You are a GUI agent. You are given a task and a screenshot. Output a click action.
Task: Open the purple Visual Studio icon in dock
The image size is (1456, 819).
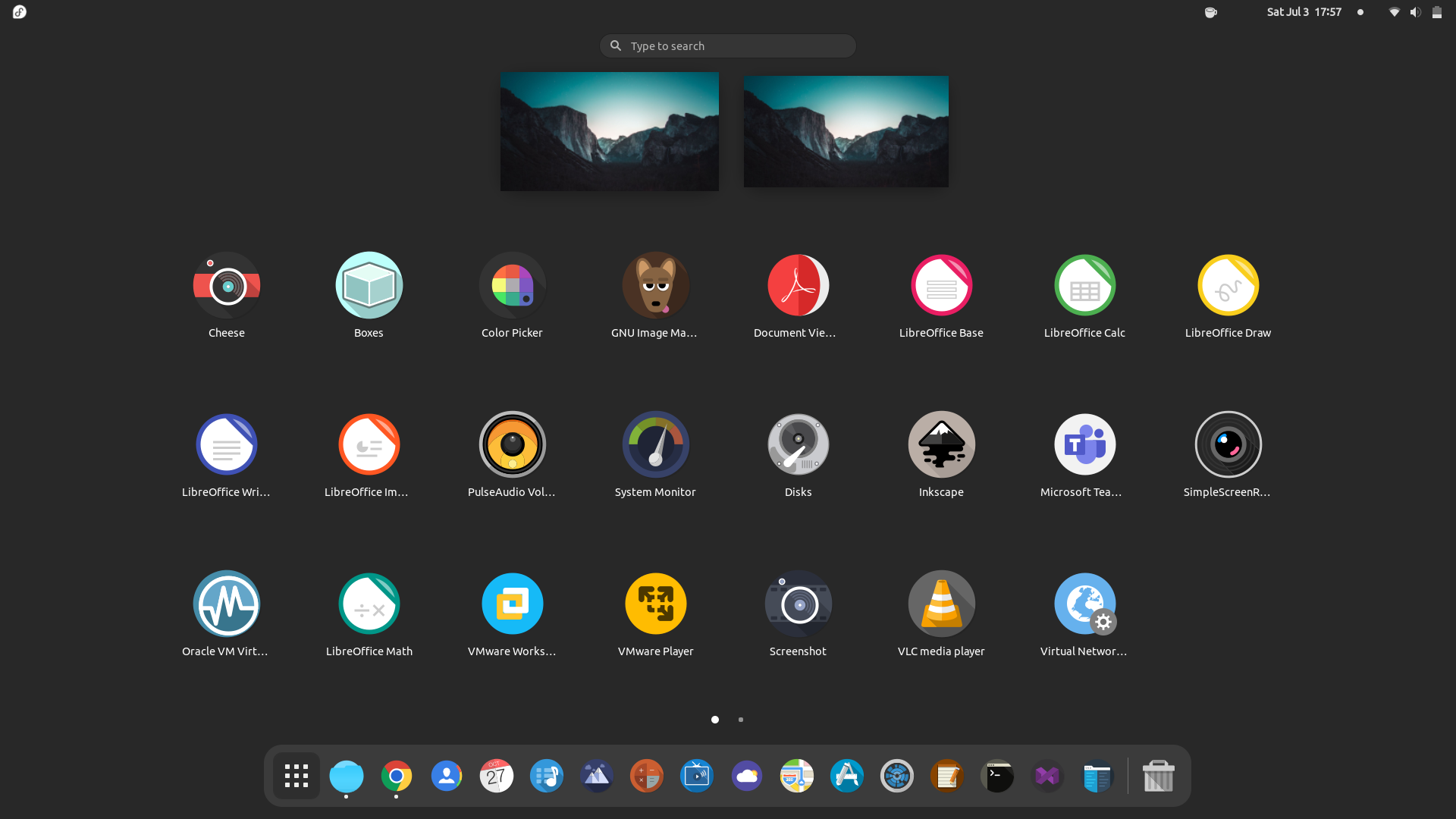tap(1047, 776)
